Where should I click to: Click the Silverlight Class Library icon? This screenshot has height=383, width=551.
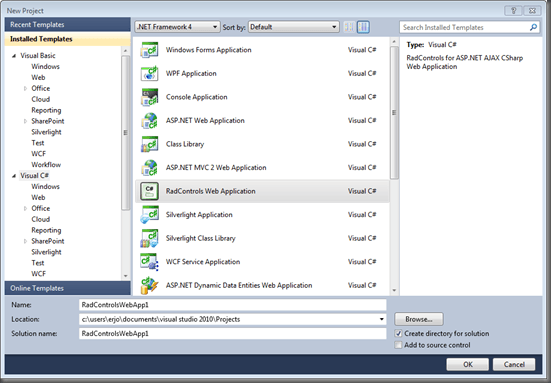(149, 238)
